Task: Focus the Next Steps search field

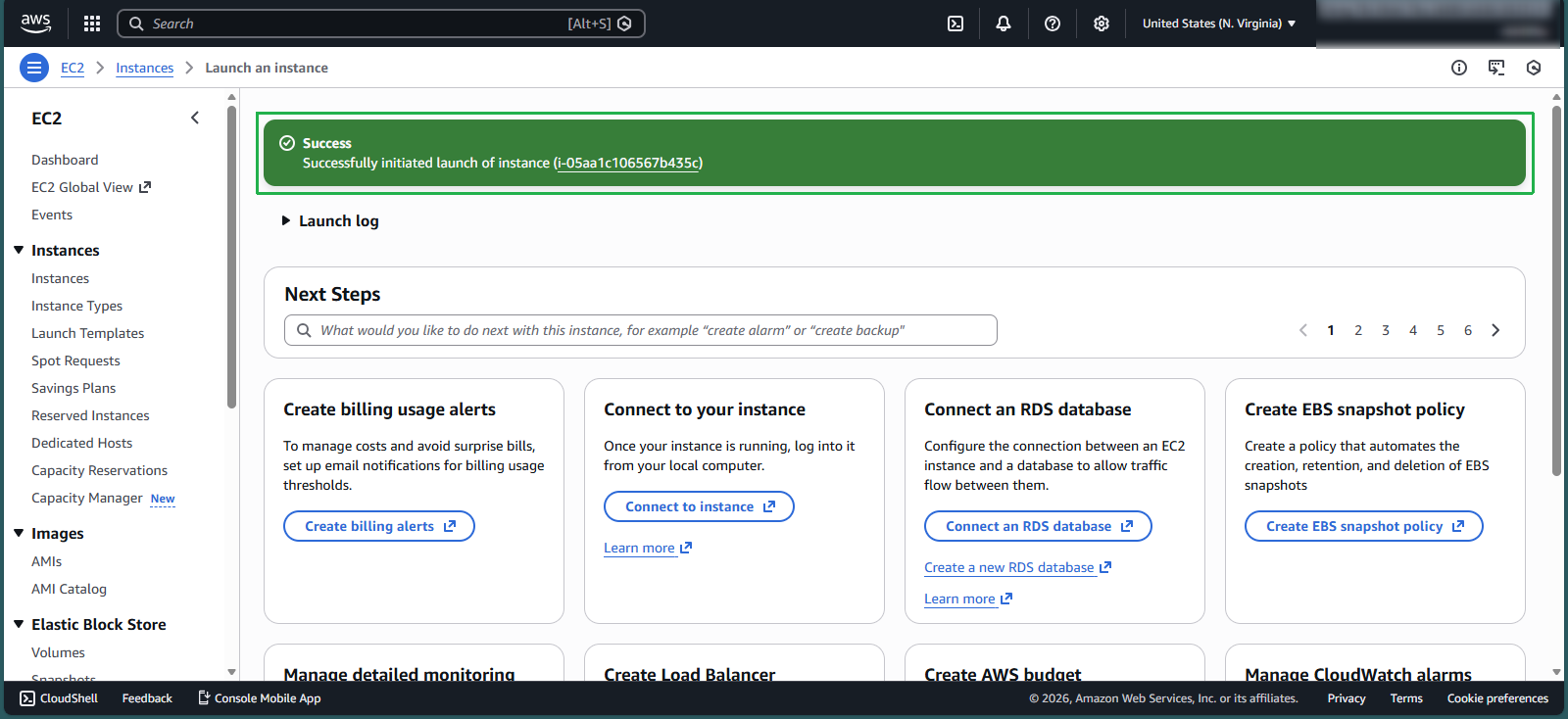Action: [x=641, y=330]
